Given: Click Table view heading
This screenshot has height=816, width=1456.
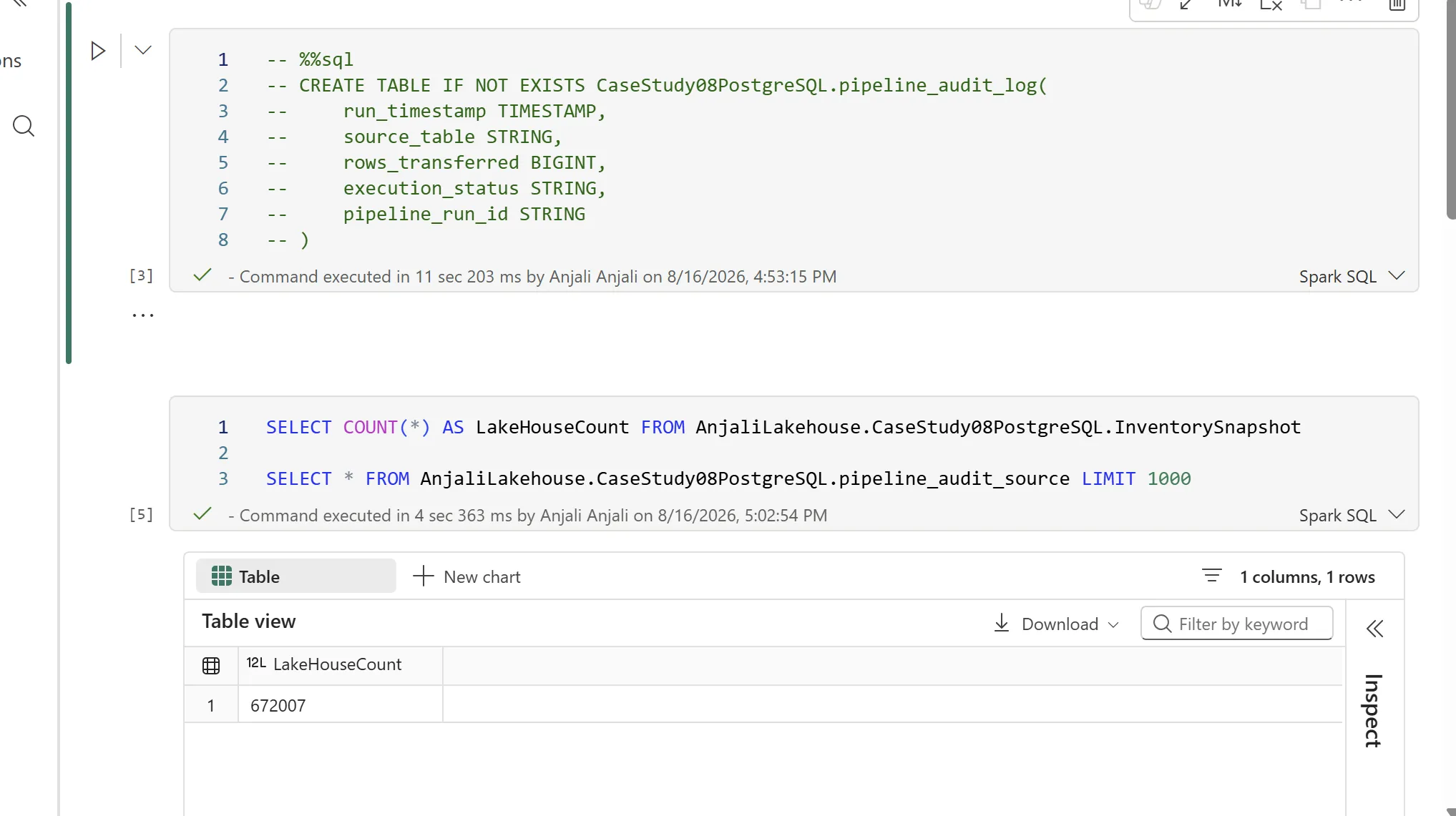Looking at the screenshot, I should click(248, 621).
